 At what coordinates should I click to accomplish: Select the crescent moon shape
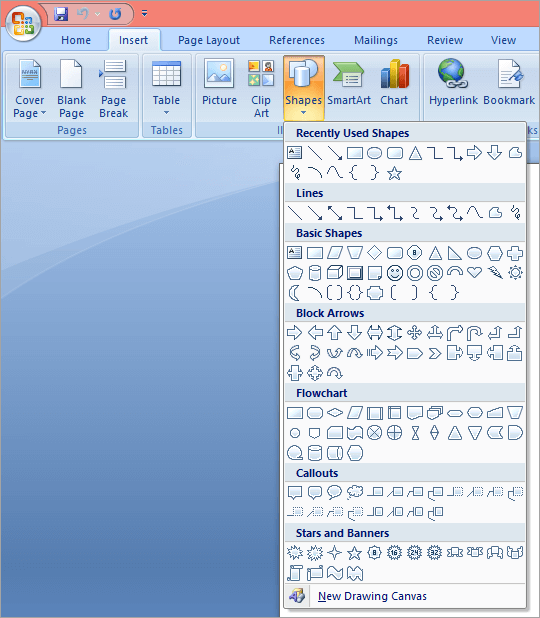click(x=294, y=293)
